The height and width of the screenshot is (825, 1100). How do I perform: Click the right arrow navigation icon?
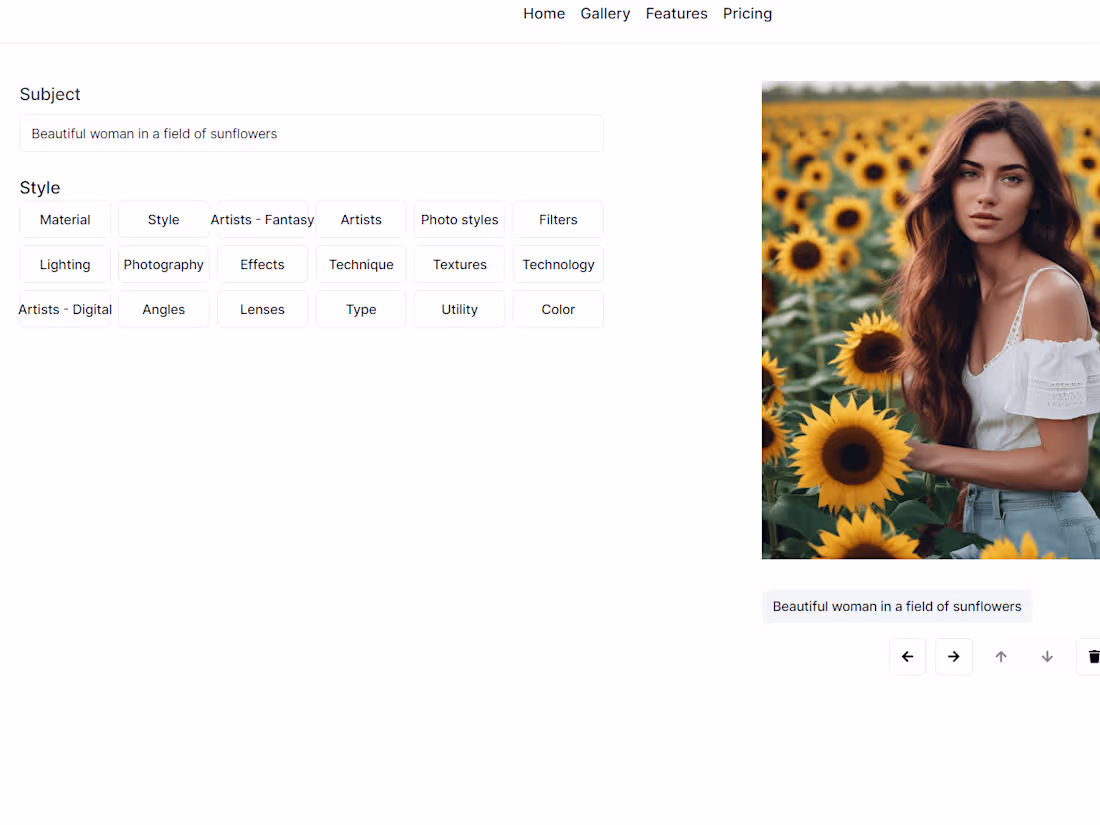click(x=954, y=656)
